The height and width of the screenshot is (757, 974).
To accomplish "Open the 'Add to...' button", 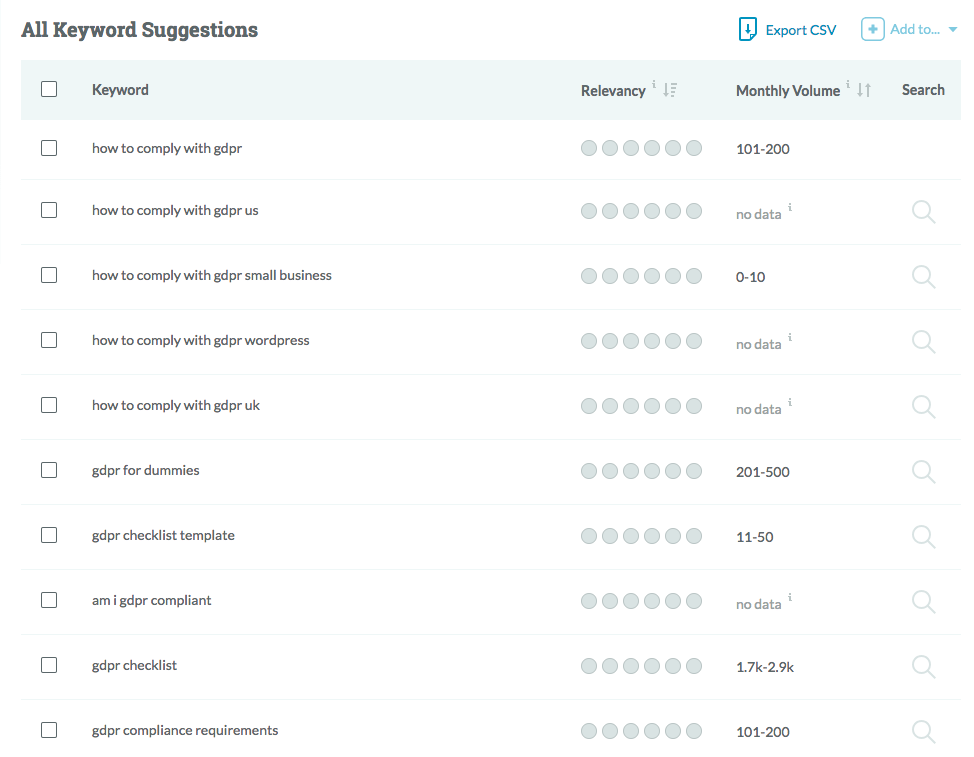I will pos(909,29).
